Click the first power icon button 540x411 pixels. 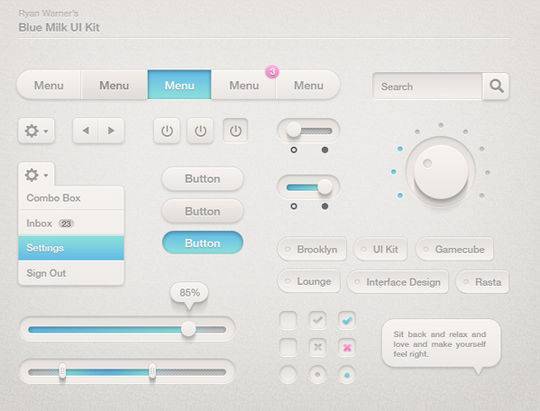(x=167, y=131)
